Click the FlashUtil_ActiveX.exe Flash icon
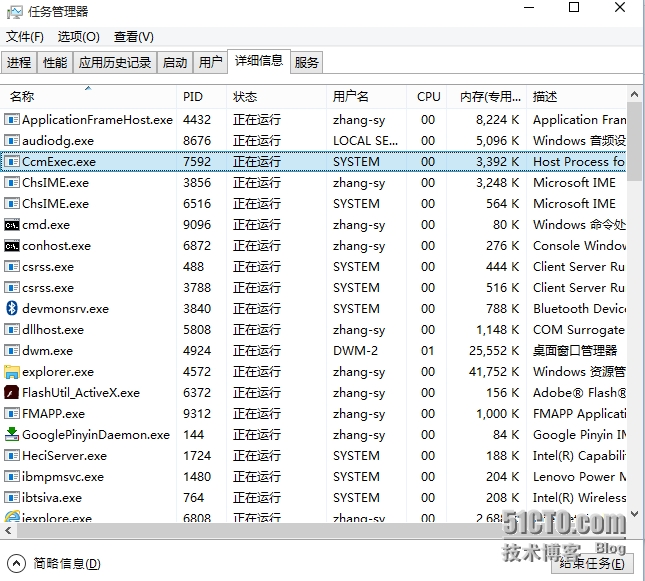 pyautogui.click(x=12, y=393)
